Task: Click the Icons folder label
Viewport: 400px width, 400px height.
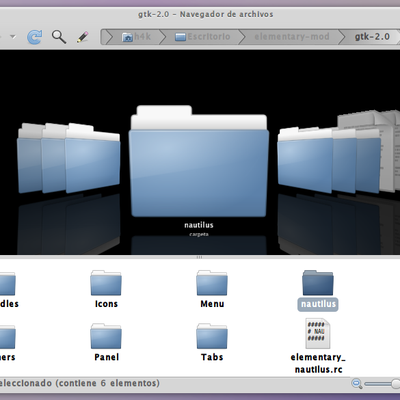Action: 106,304
